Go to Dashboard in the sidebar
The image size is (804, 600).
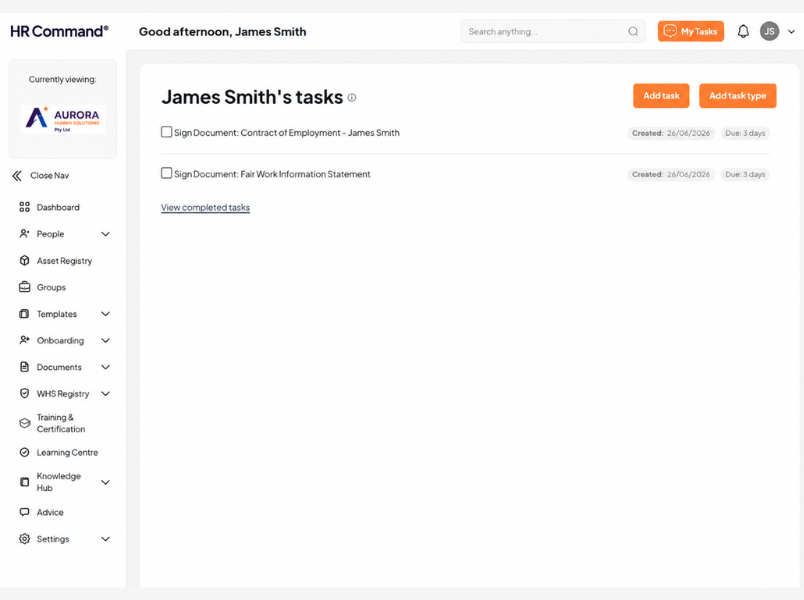(x=58, y=207)
